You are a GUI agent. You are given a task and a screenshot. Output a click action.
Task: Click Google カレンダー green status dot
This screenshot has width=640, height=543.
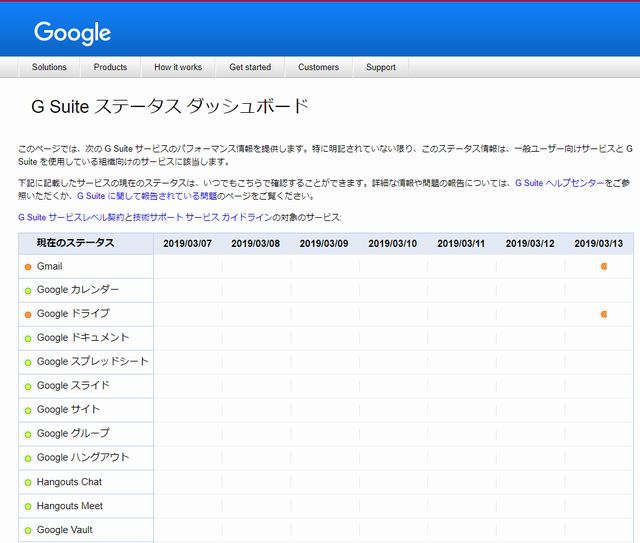(x=28, y=291)
